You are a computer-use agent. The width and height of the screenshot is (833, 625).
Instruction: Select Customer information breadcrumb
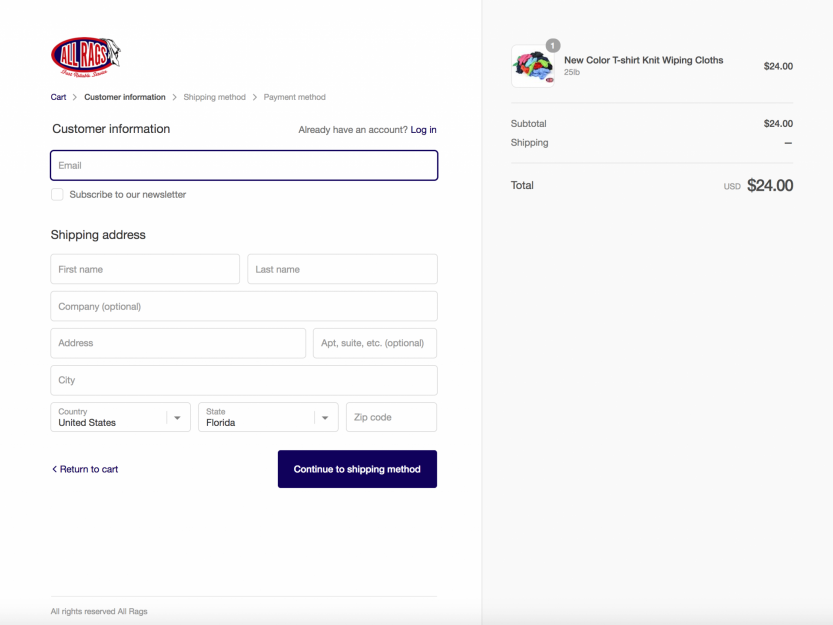[125, 97]
